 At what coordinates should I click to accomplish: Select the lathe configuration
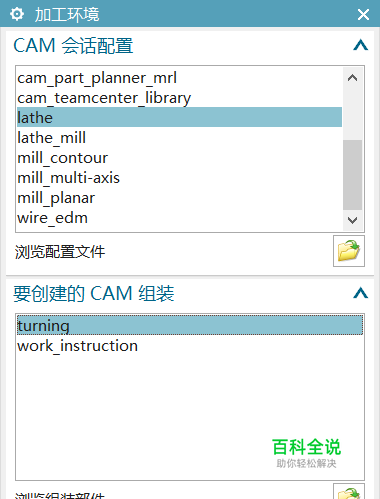[179, 117]
